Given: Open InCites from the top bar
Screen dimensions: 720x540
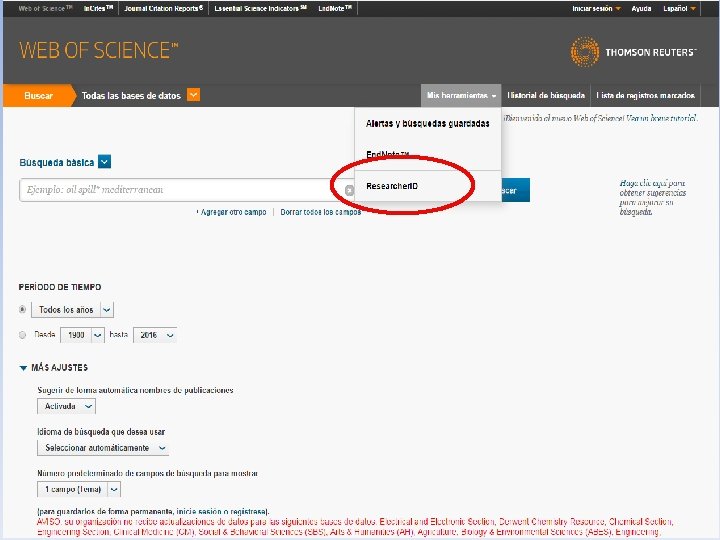Looking at the screenshot, I should [x=98, y=8].
